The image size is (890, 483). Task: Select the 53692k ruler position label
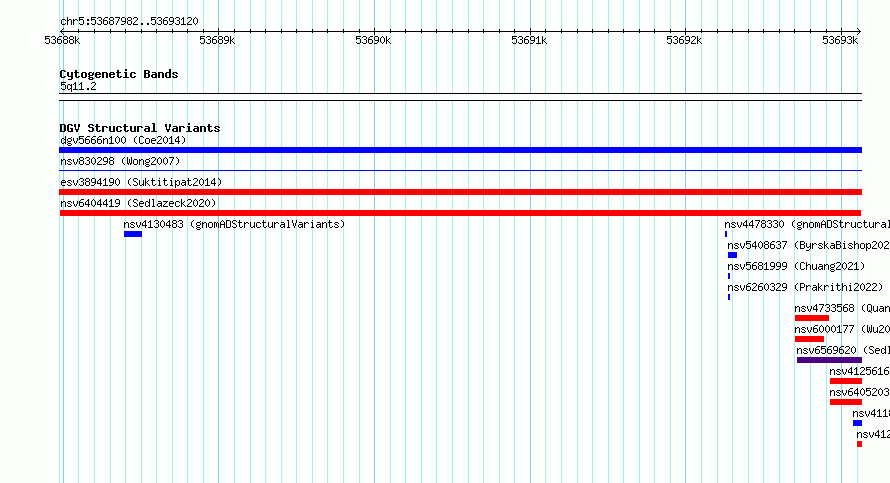click(684, 40)
